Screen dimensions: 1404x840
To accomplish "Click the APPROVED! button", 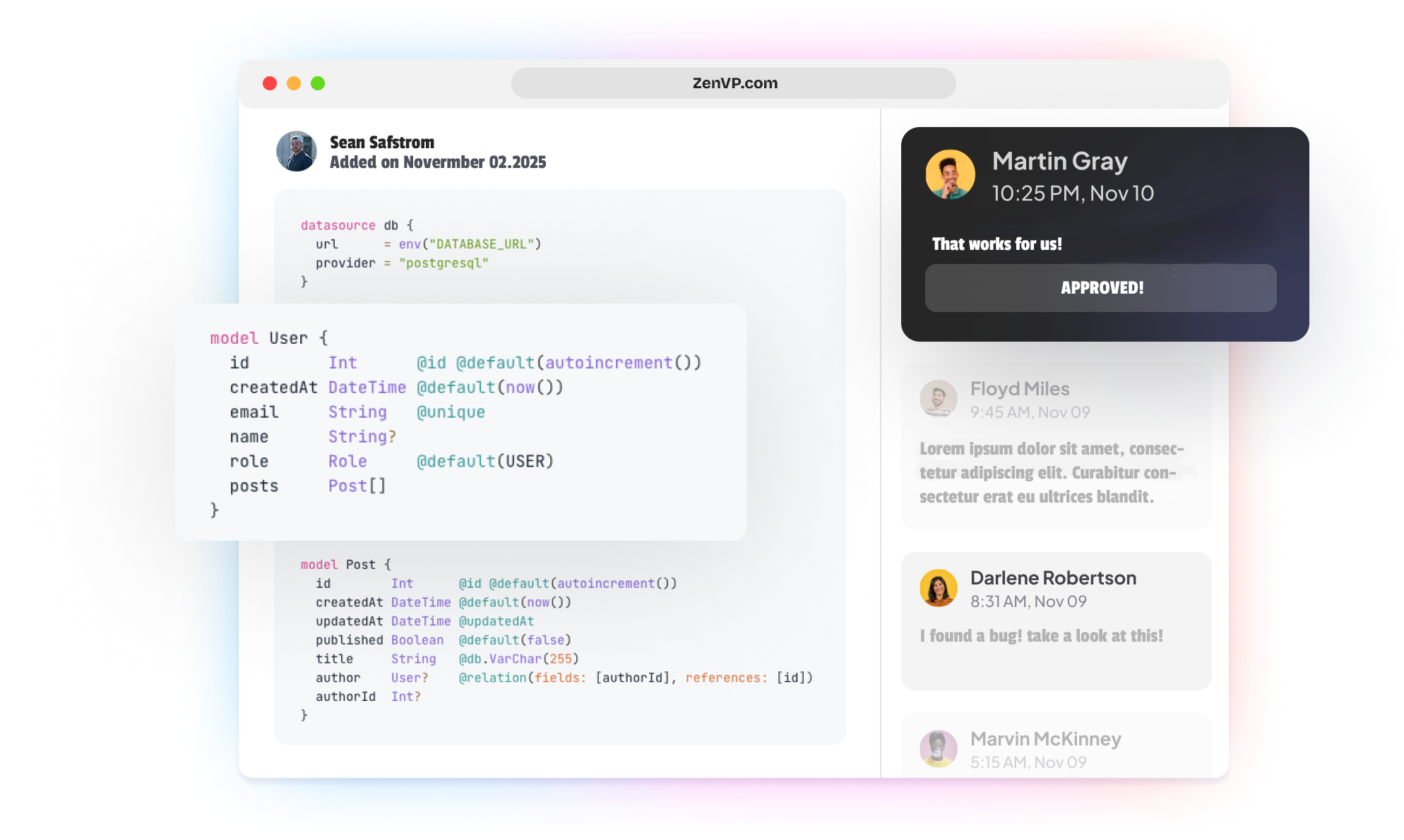I will pyautogui.click(x=1100, y=288).
